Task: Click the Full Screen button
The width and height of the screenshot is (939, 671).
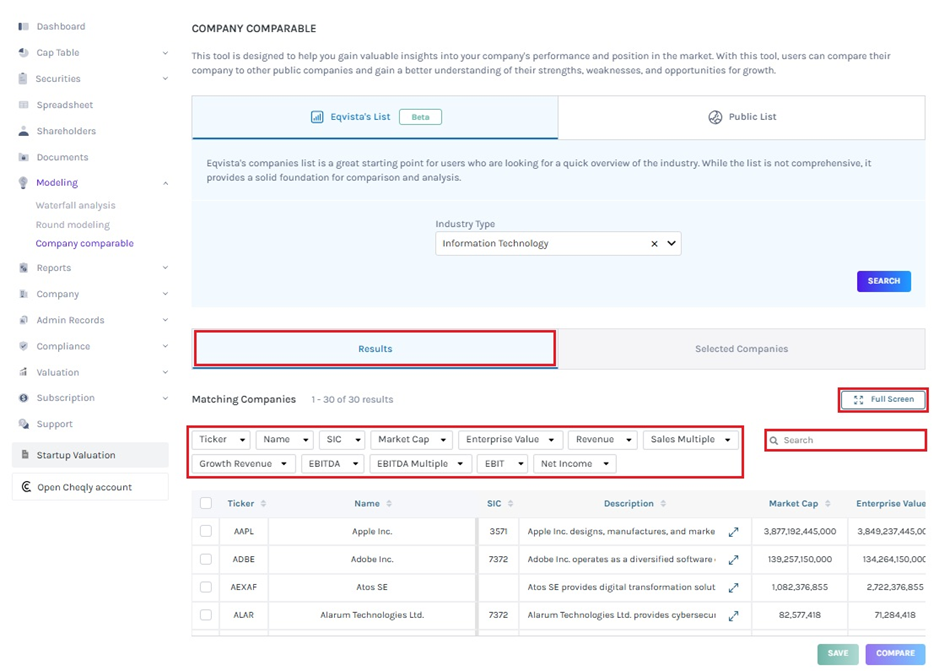Action: tap(883, 400)
